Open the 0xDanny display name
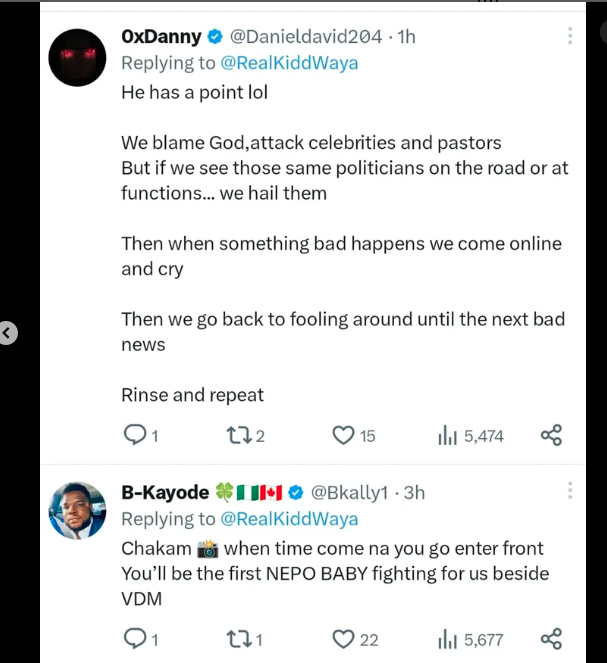The height and width of the screenshot is (663, 607). pos(160,37)
